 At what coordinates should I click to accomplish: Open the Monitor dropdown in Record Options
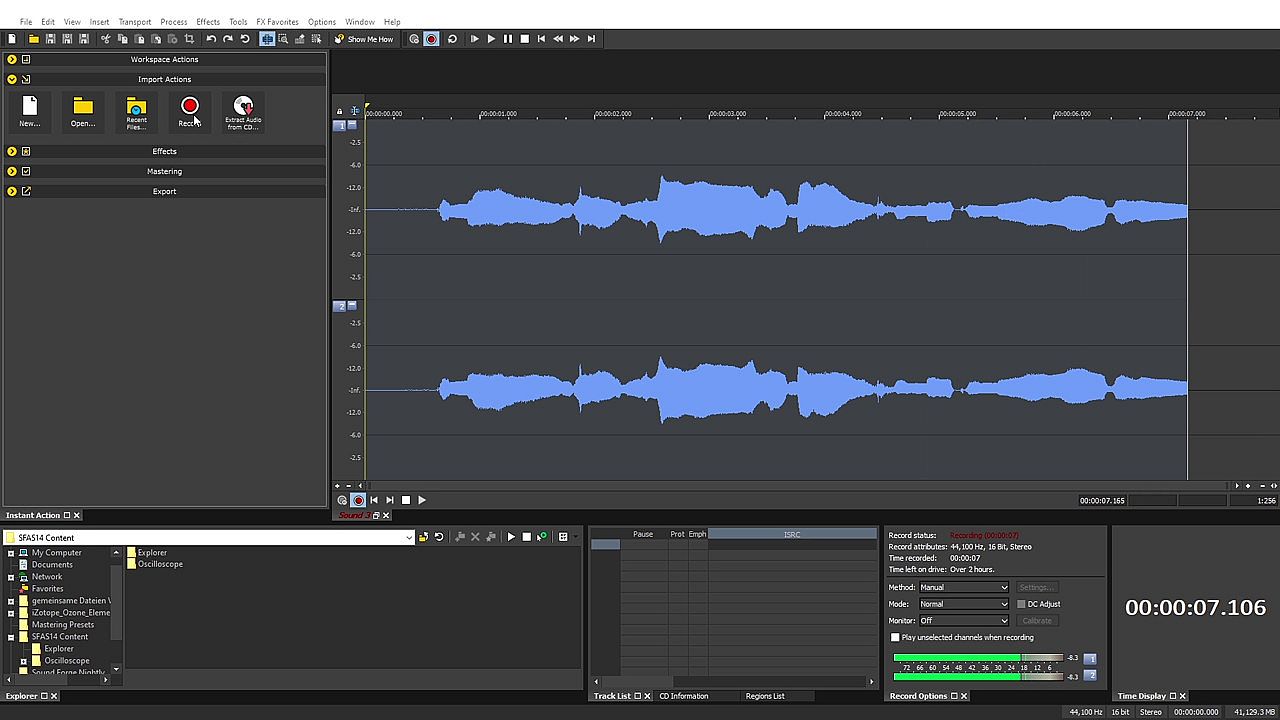click(963, 620)
